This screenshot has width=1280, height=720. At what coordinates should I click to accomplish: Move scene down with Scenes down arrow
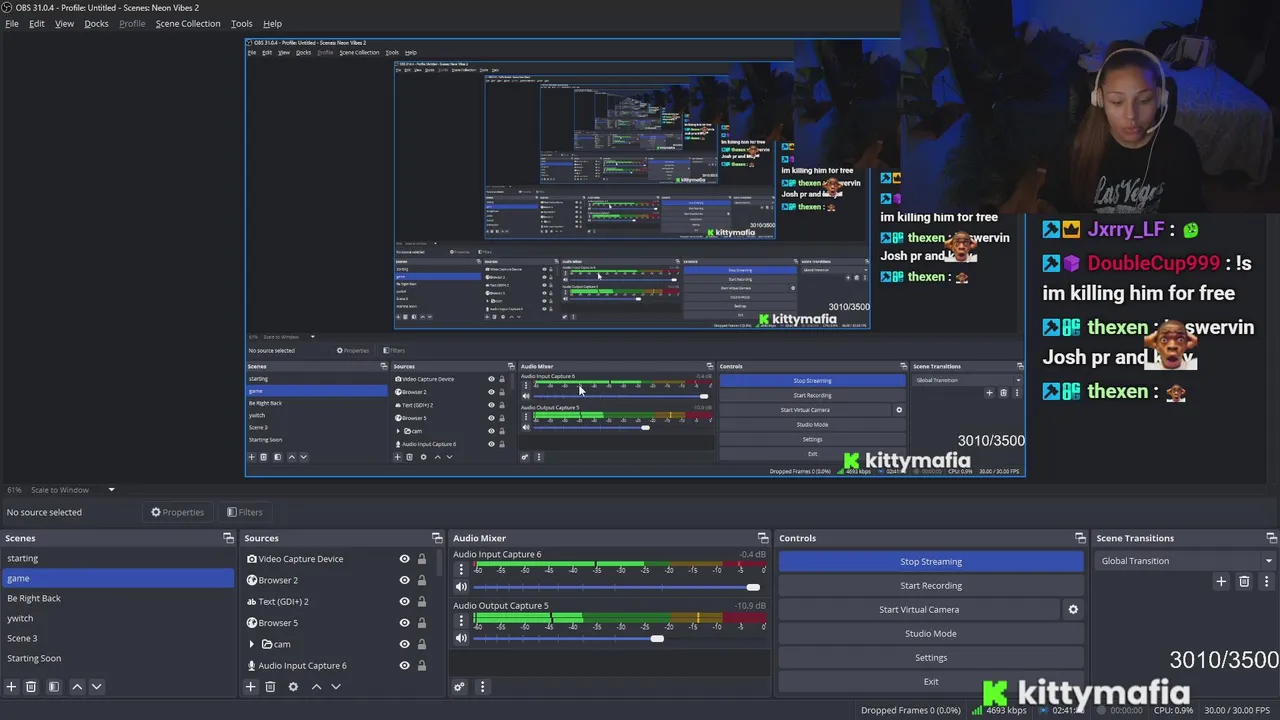point(96,687)
